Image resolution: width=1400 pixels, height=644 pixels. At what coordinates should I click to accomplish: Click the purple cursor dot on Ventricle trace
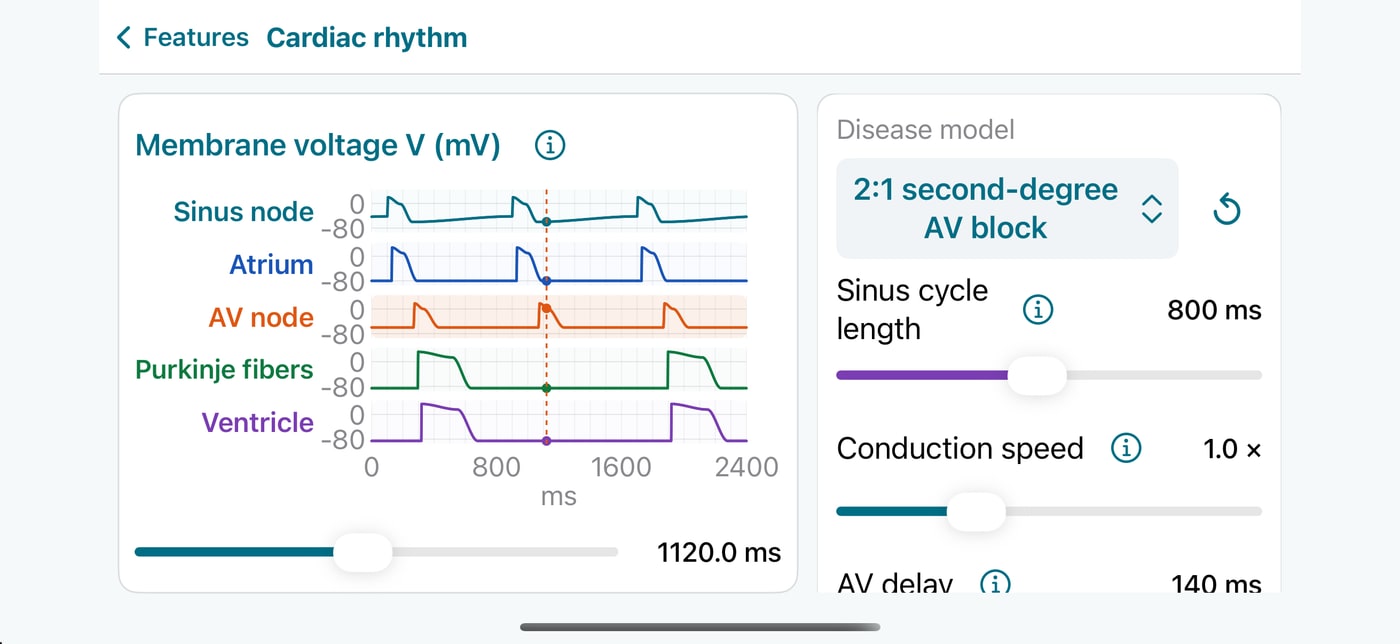pos(546,440)
